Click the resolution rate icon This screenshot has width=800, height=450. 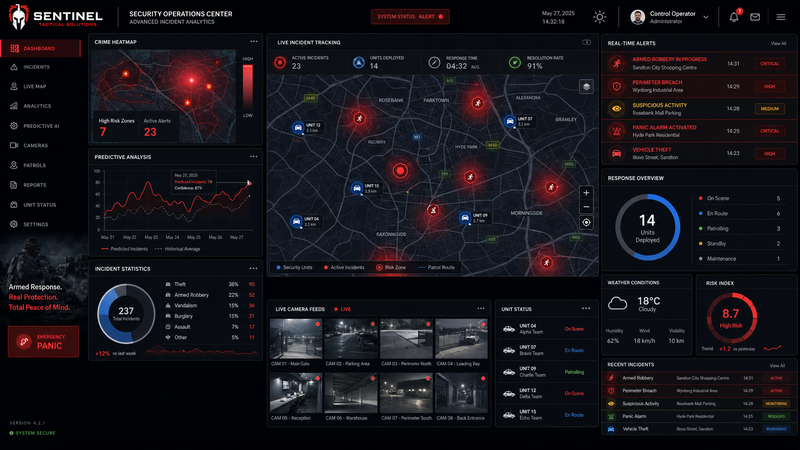[515, 62]
